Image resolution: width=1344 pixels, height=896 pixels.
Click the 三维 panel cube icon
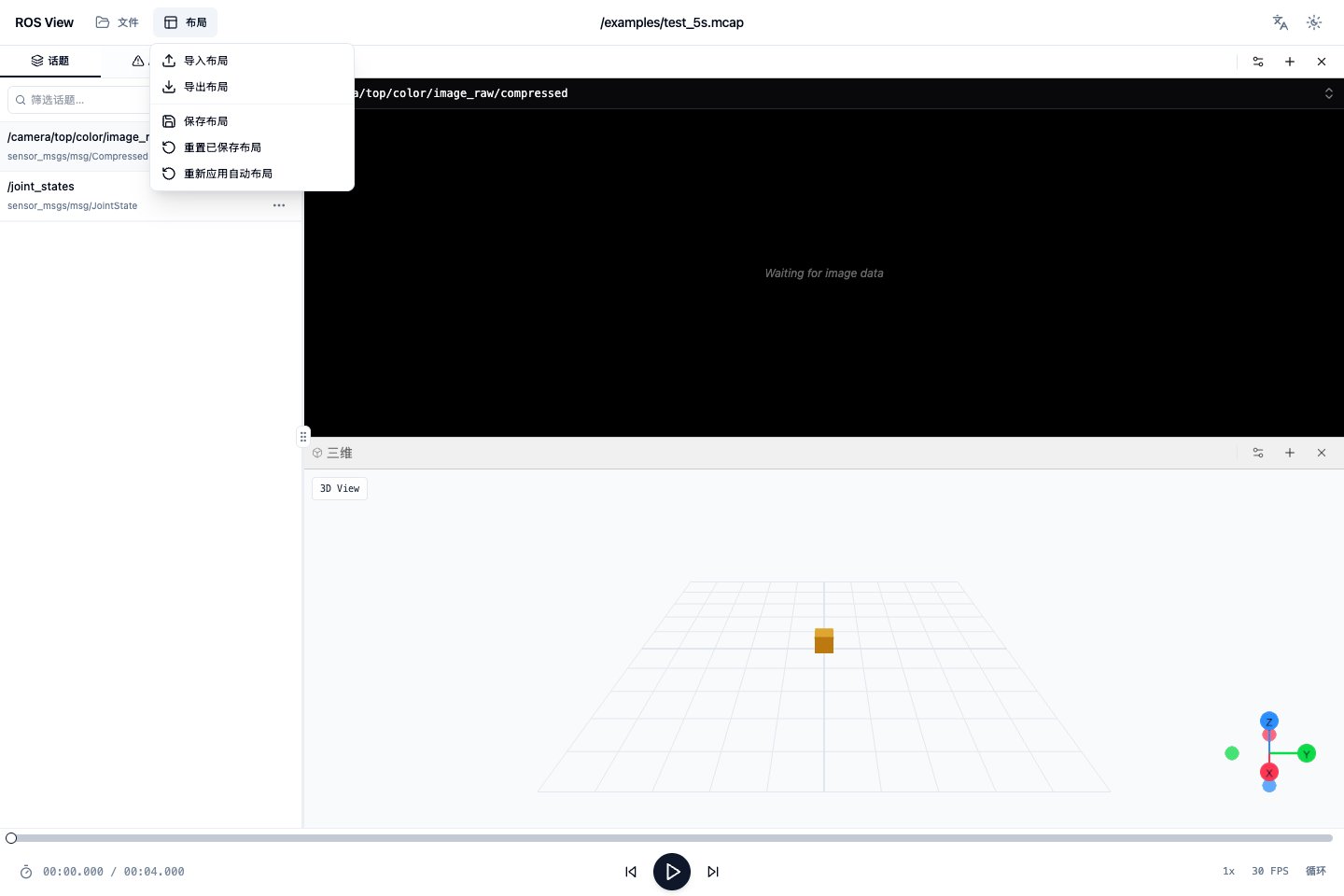(317, 453)
